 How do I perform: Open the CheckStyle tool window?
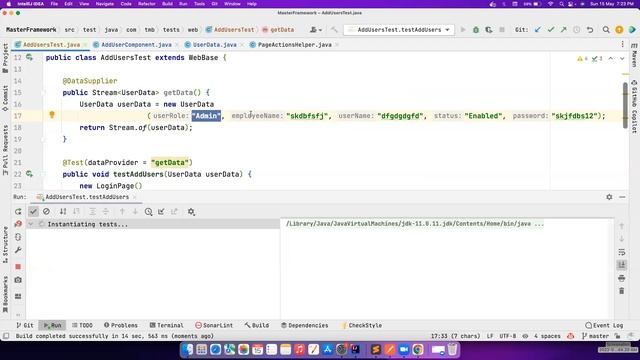tap(361, 325)
